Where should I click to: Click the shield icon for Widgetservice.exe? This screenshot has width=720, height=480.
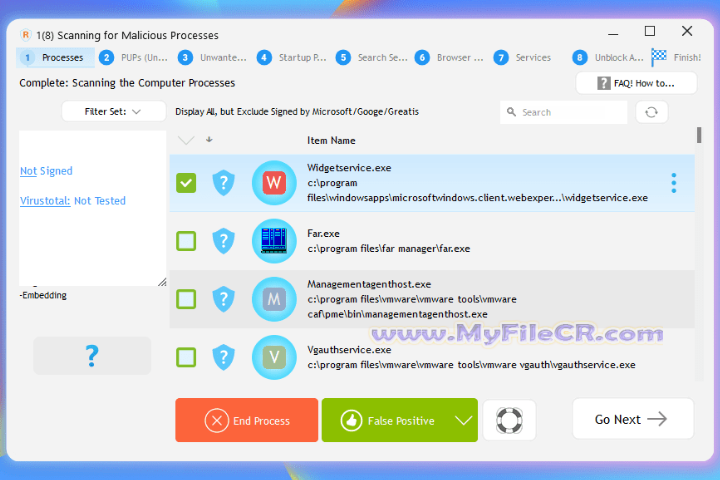click(x=224, y=183)
